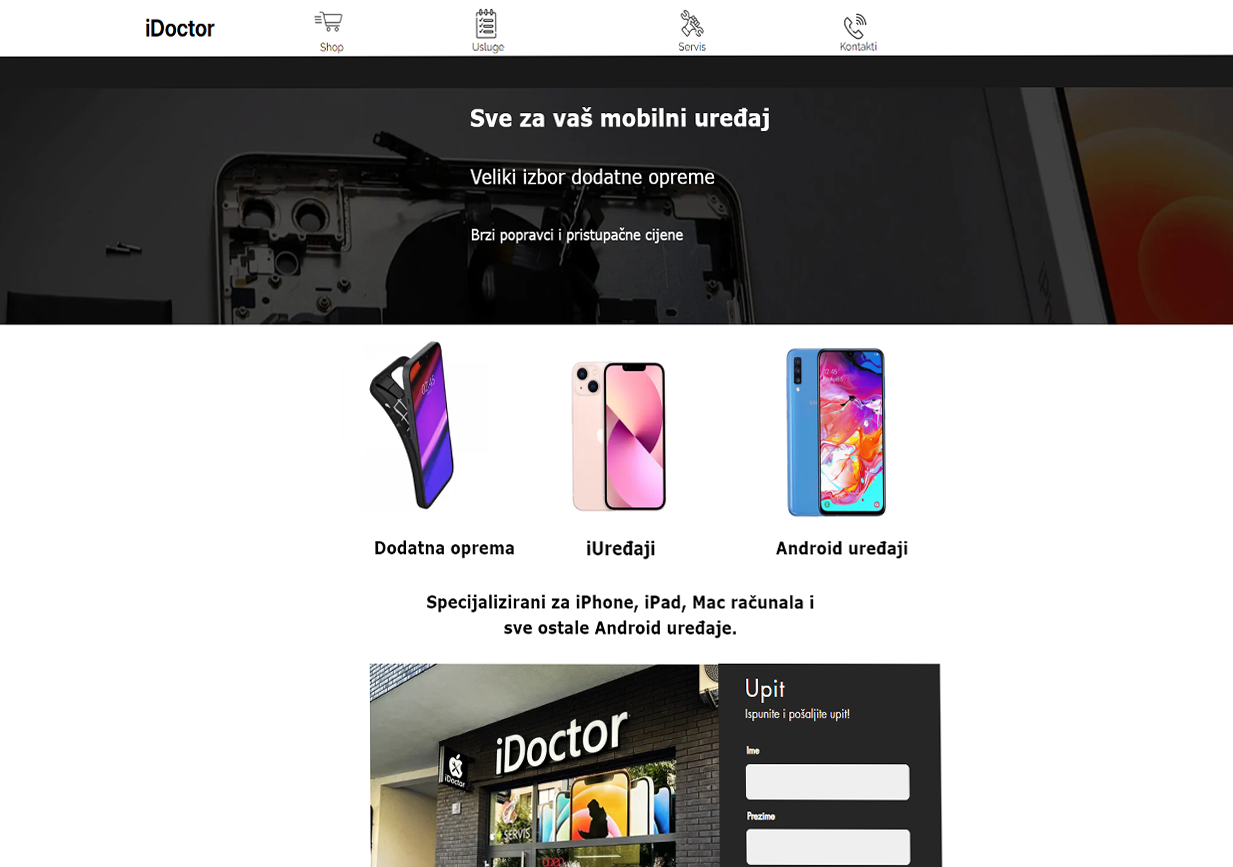Open the Servis menu label
Viewport: 1233px width, 867px height.
(692, 47)
